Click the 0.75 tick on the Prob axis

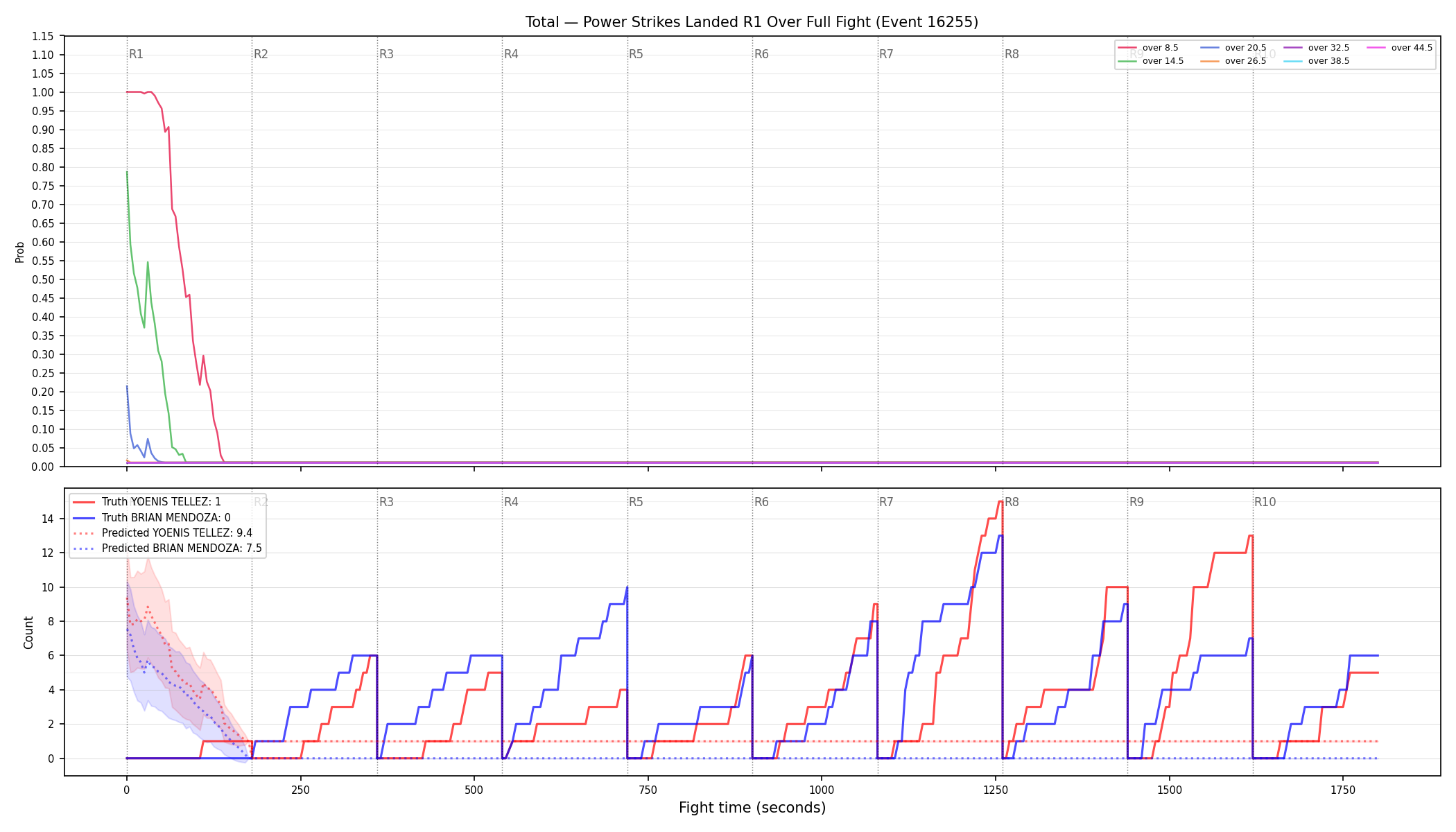pos(43,186)
